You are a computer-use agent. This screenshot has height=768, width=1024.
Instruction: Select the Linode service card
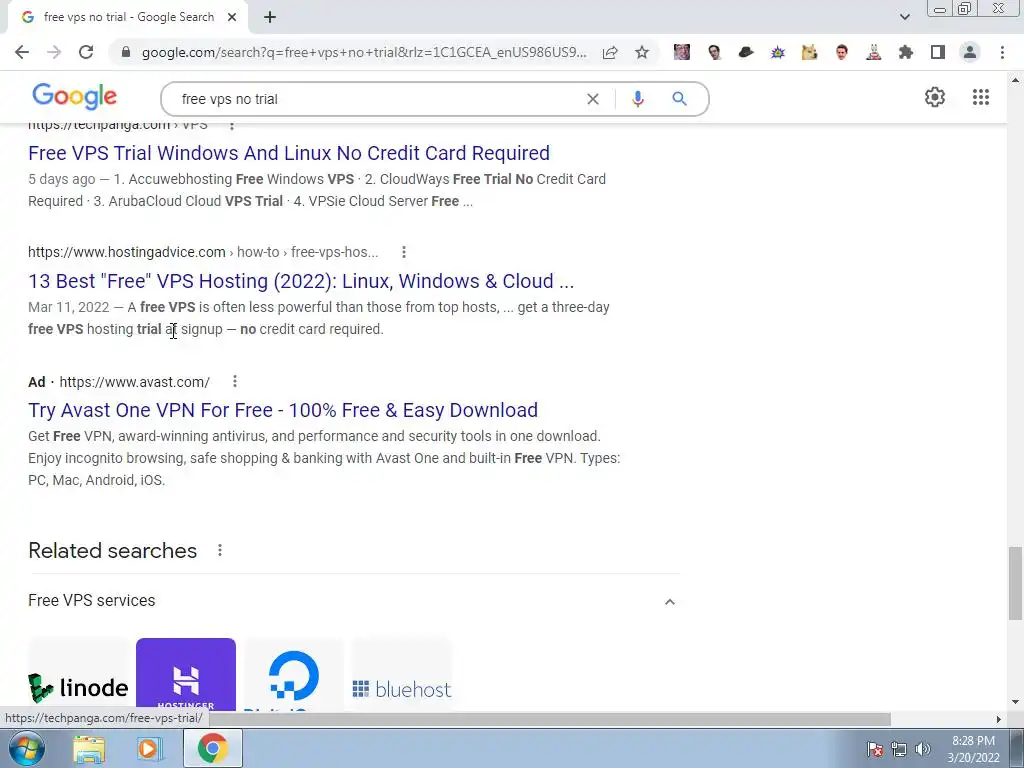coord(78,674)
